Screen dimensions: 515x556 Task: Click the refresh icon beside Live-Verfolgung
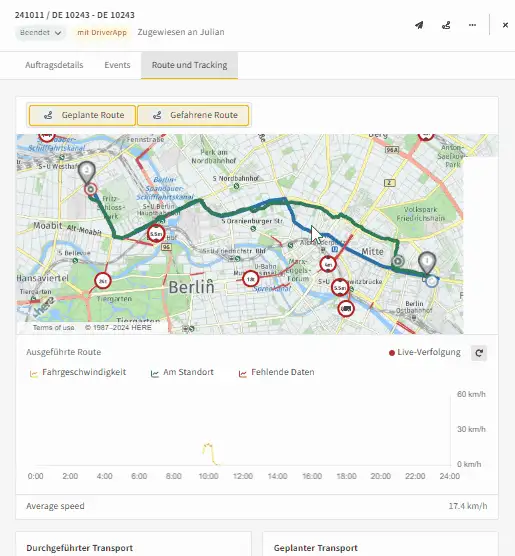pyautogui.click(x=479, y=353)
